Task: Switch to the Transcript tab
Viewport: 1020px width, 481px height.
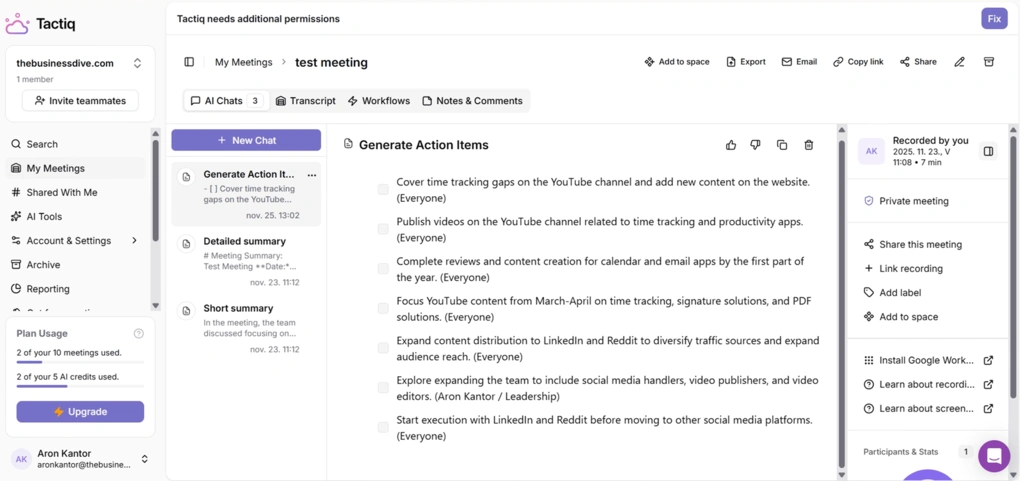Action: (306, 101)
